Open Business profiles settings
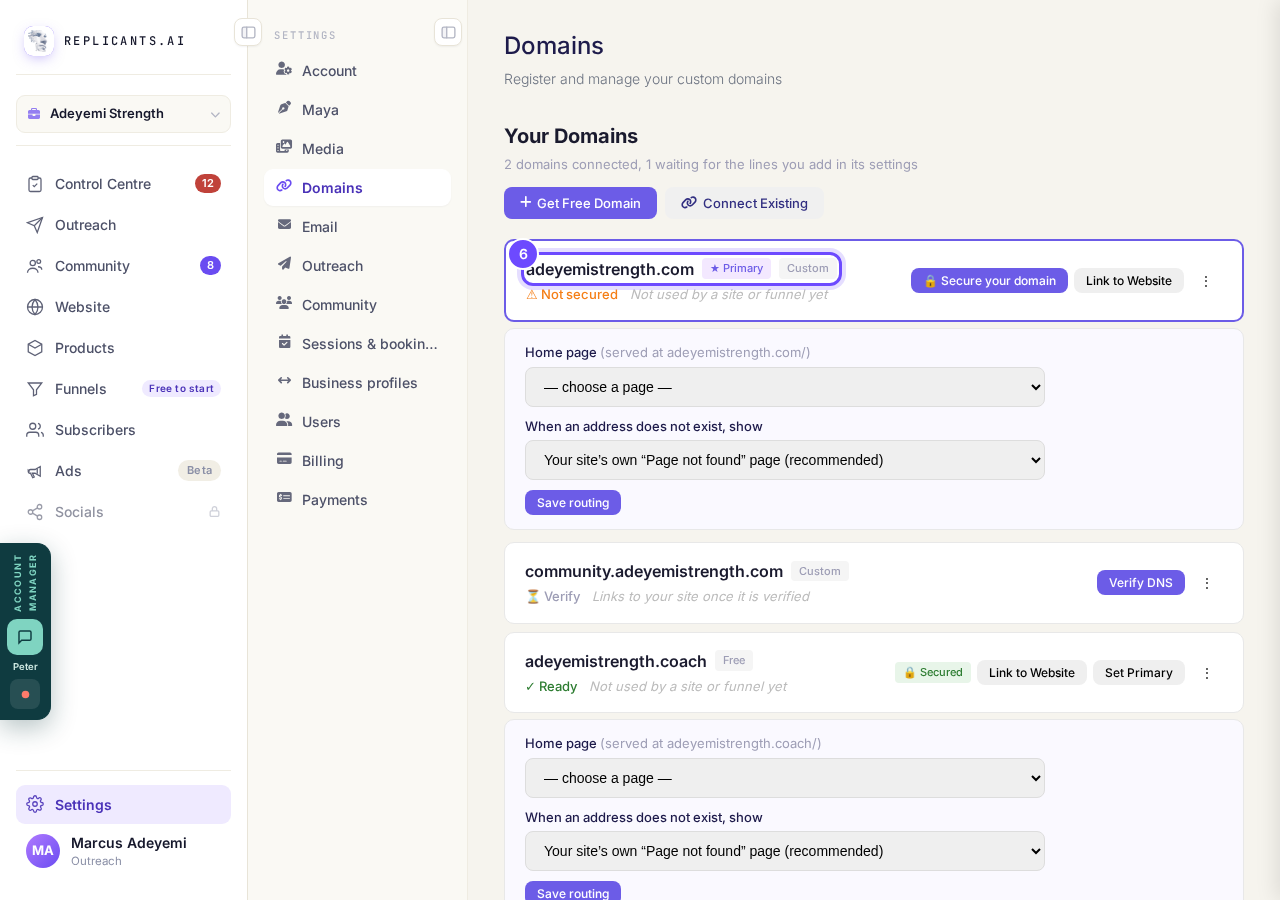This screenshot has height=900, width=1280. coord(357,383)
